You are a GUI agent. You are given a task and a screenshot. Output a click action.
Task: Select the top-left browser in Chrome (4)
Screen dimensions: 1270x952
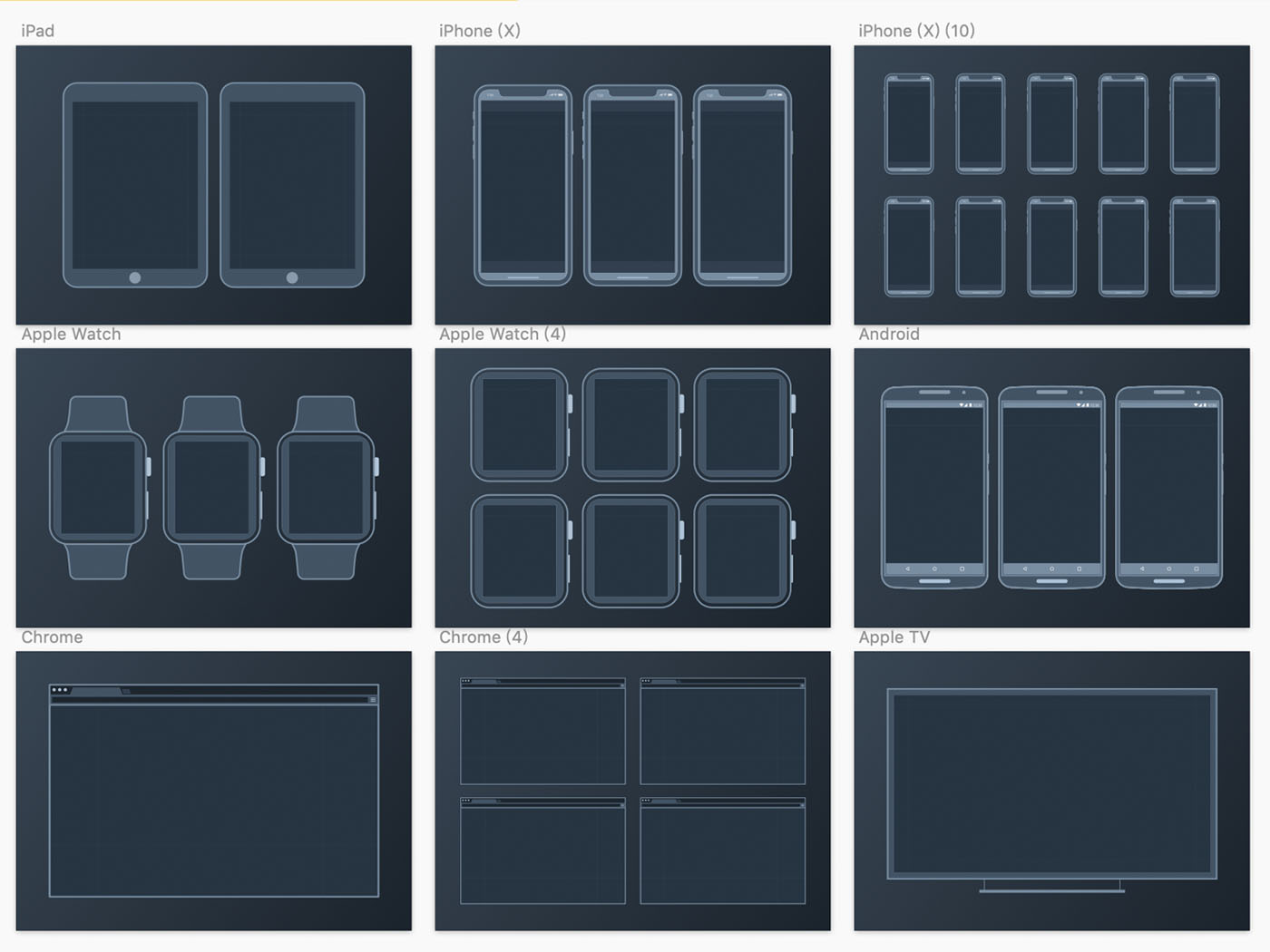click(542, 731)
